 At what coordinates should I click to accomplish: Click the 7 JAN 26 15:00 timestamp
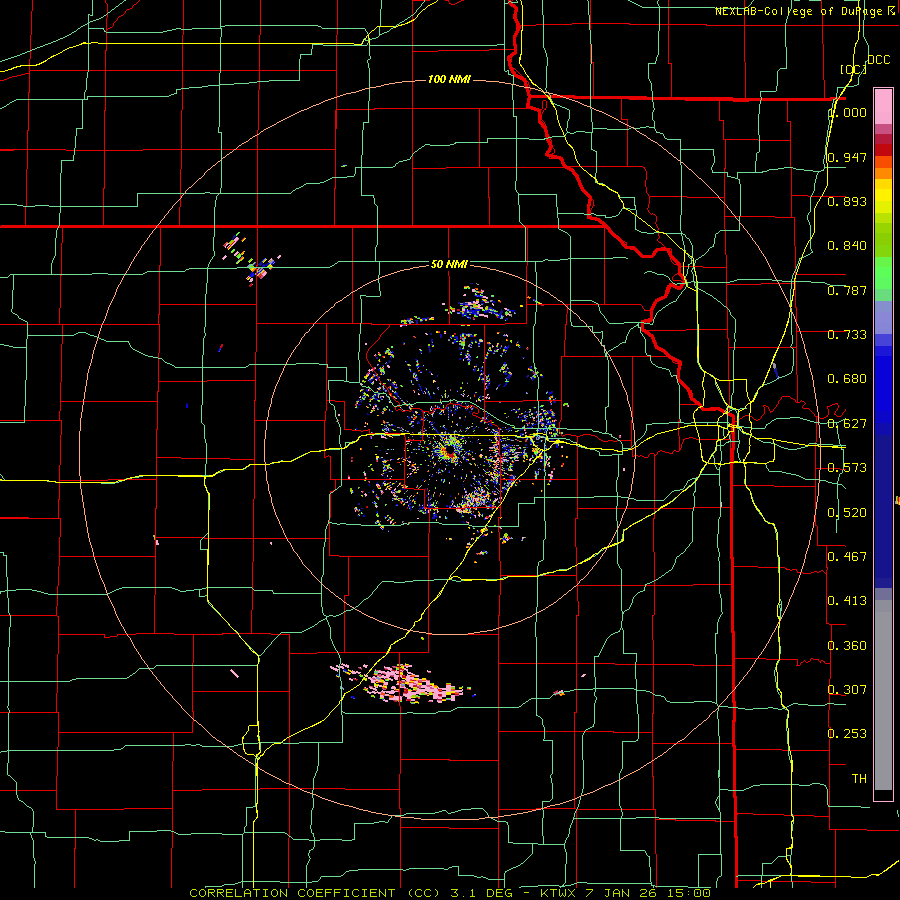[647, 893]
